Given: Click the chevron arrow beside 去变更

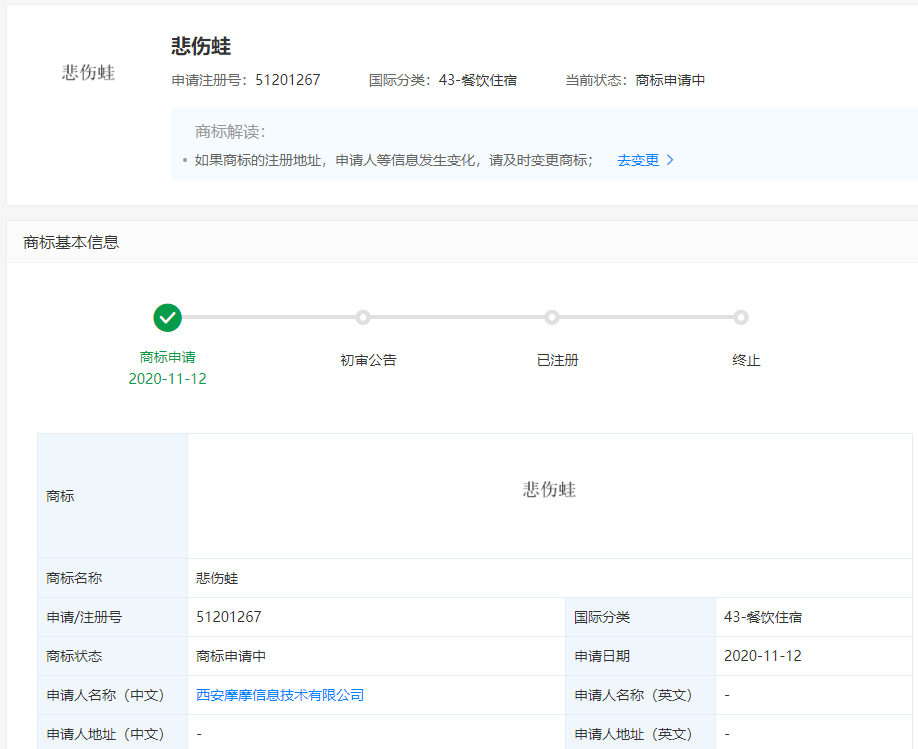Looking at the screenshot, I should (671, 160).
